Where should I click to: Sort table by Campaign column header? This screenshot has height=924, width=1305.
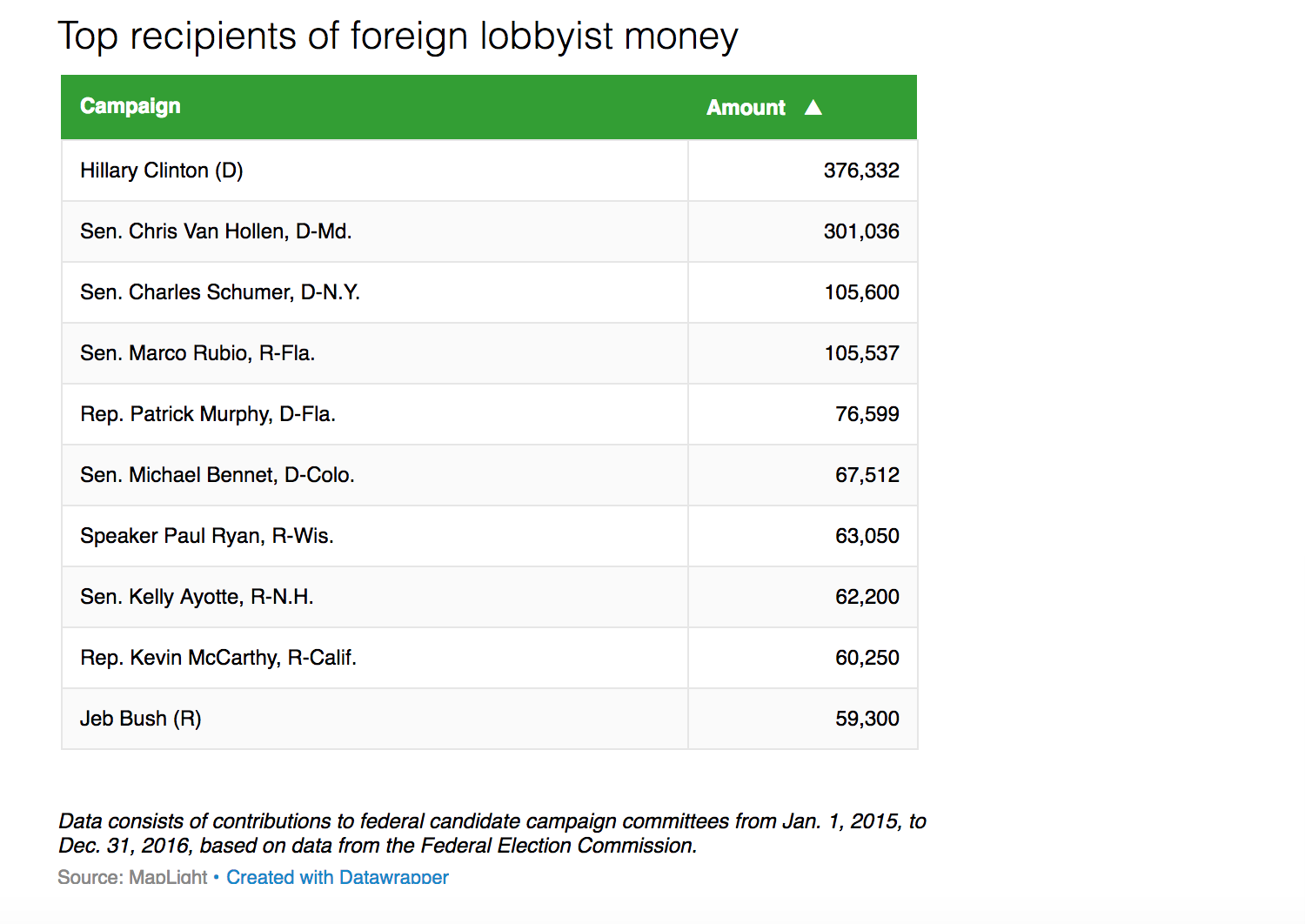pyautogui.click(x=130, y=106)
